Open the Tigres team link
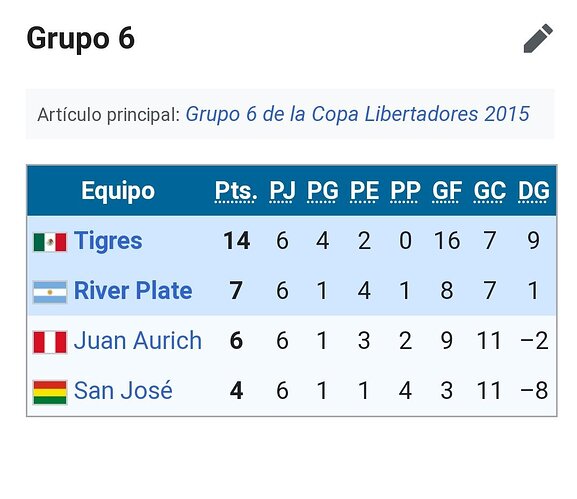 point(108,241)
